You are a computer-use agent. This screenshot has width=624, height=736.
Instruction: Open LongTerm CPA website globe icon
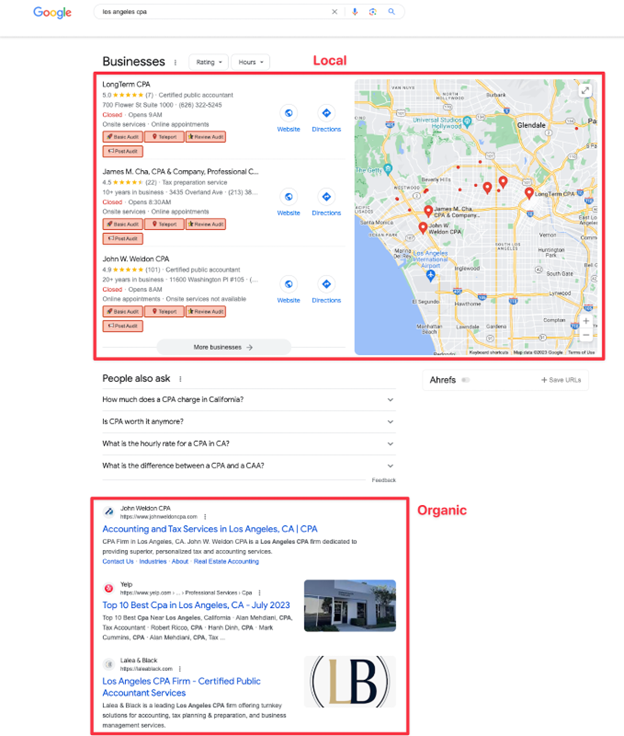tap(289, 113)
